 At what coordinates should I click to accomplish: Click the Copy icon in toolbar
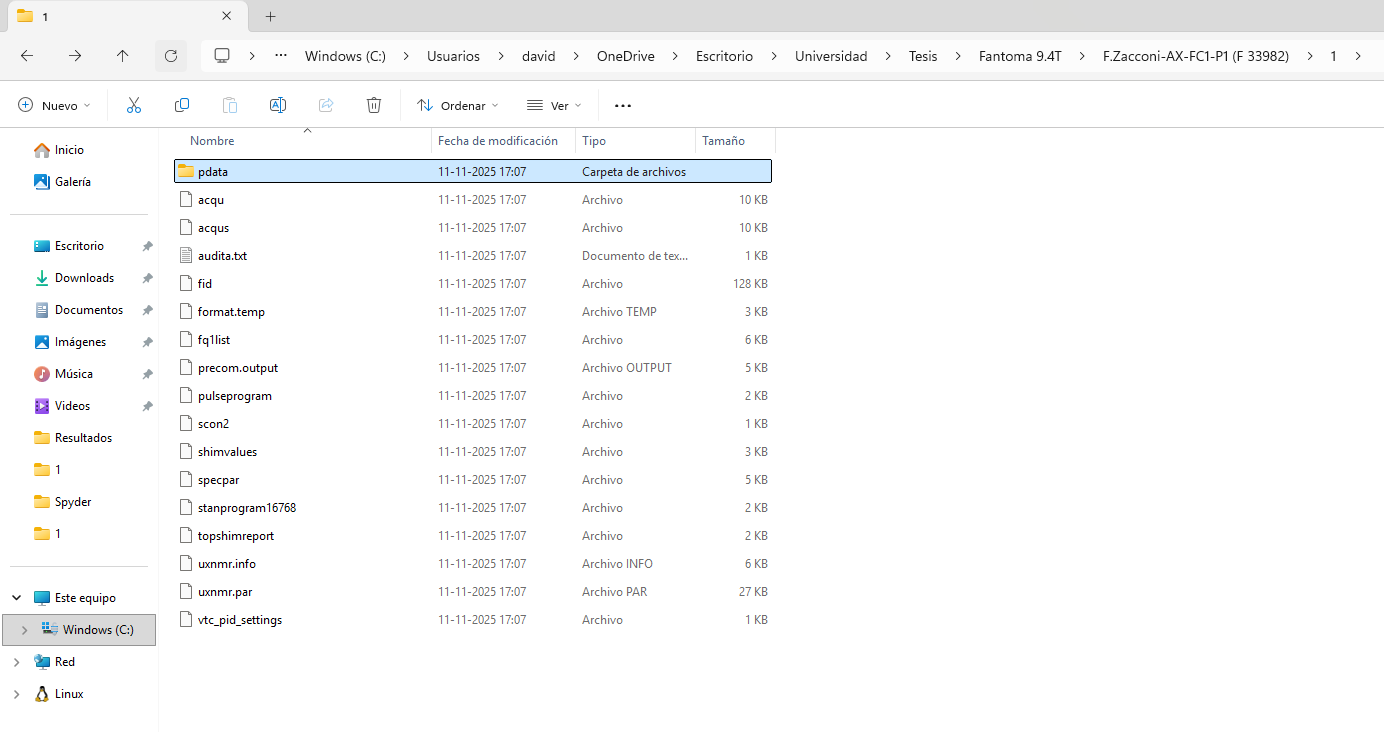[x=182, y=105]
